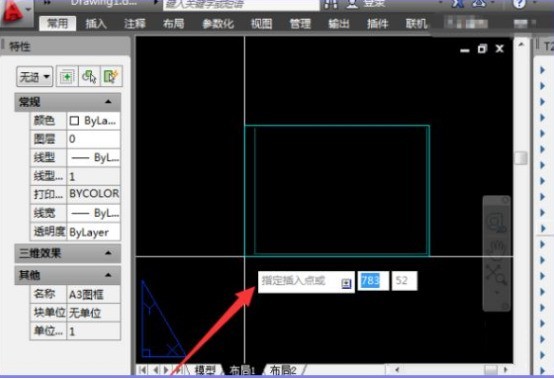Click the X coordinate field 783

(x=373, y=281)
